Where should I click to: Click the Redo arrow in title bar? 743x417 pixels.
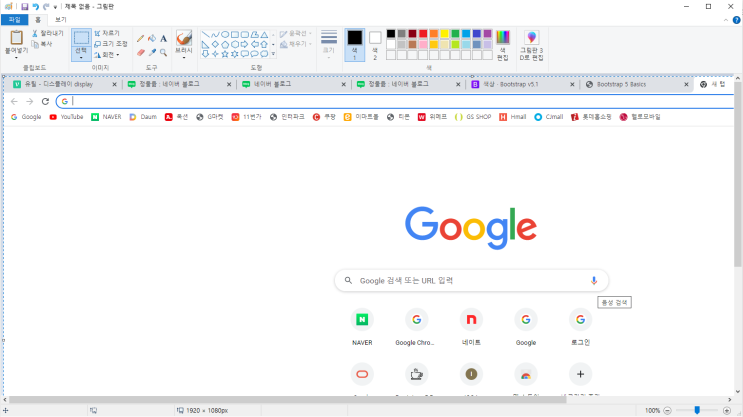[46, 7]
